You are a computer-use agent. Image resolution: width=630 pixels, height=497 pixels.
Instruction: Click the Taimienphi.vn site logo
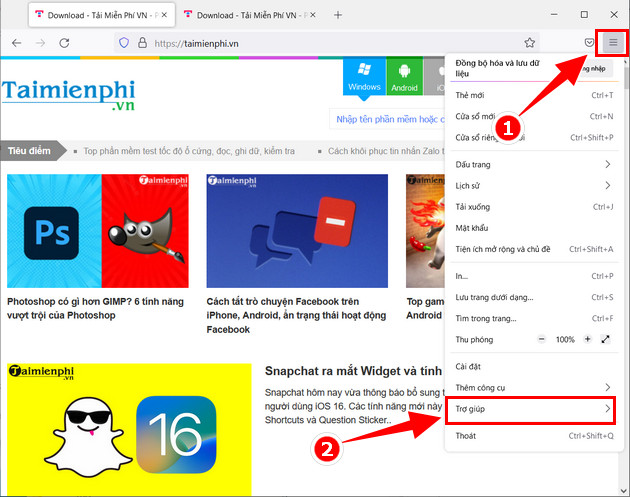68,95
